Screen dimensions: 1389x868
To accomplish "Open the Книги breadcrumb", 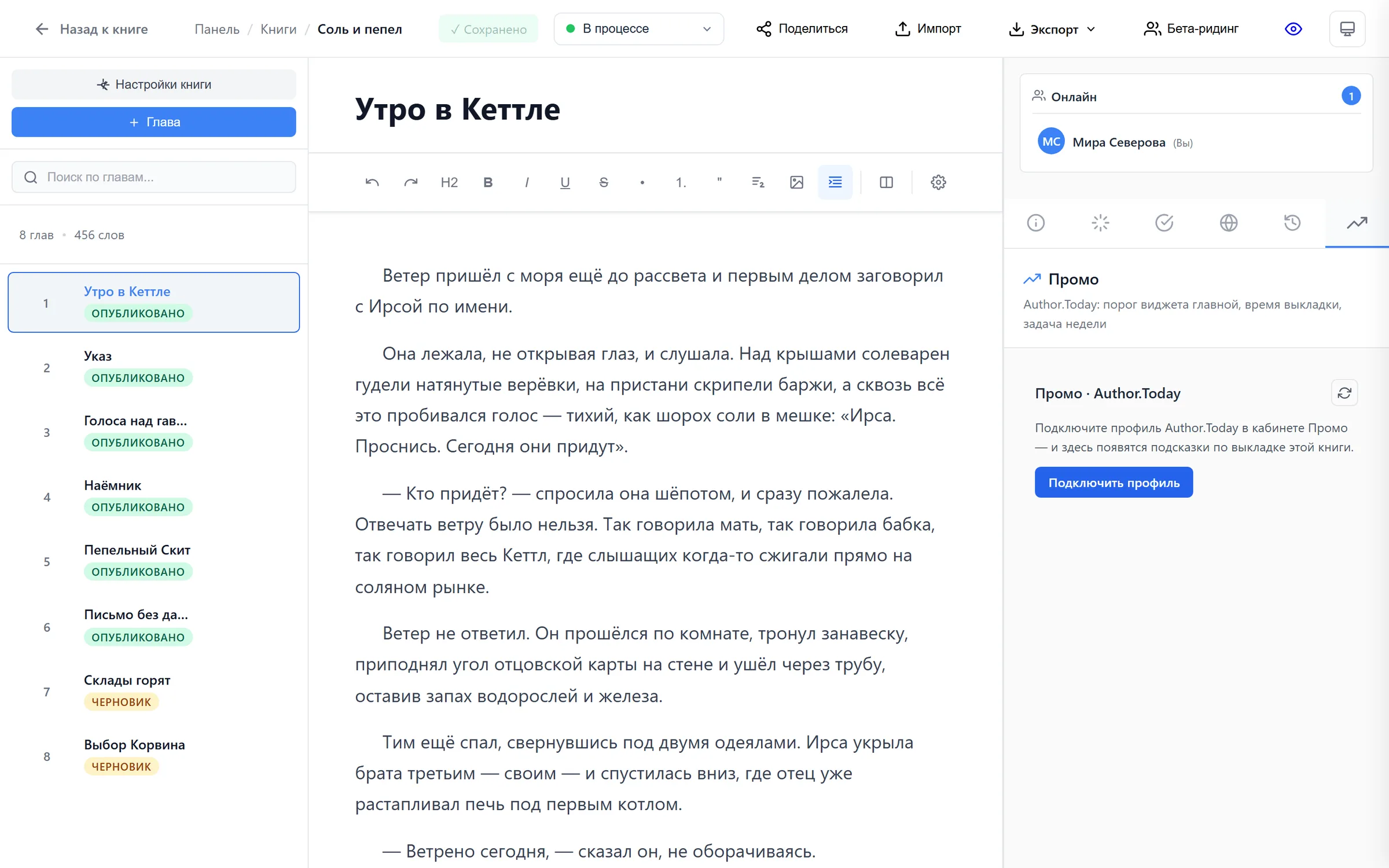I will 278,29.
